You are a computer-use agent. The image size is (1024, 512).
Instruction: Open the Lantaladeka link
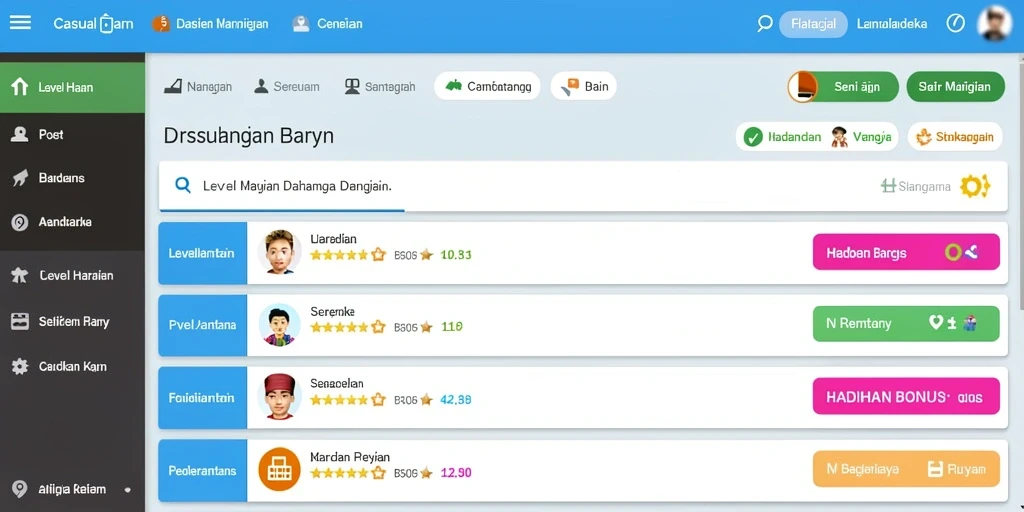pos(891,24)
